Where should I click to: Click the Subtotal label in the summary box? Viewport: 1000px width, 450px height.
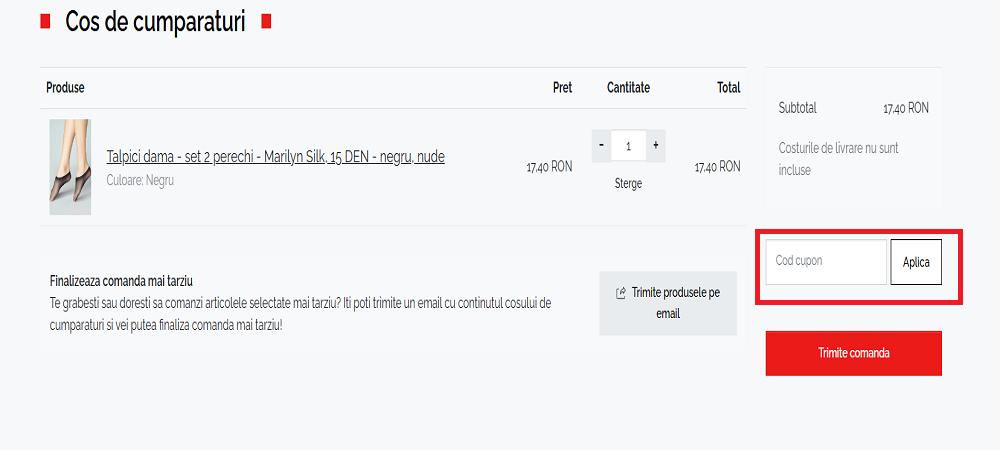click(797, 108)
